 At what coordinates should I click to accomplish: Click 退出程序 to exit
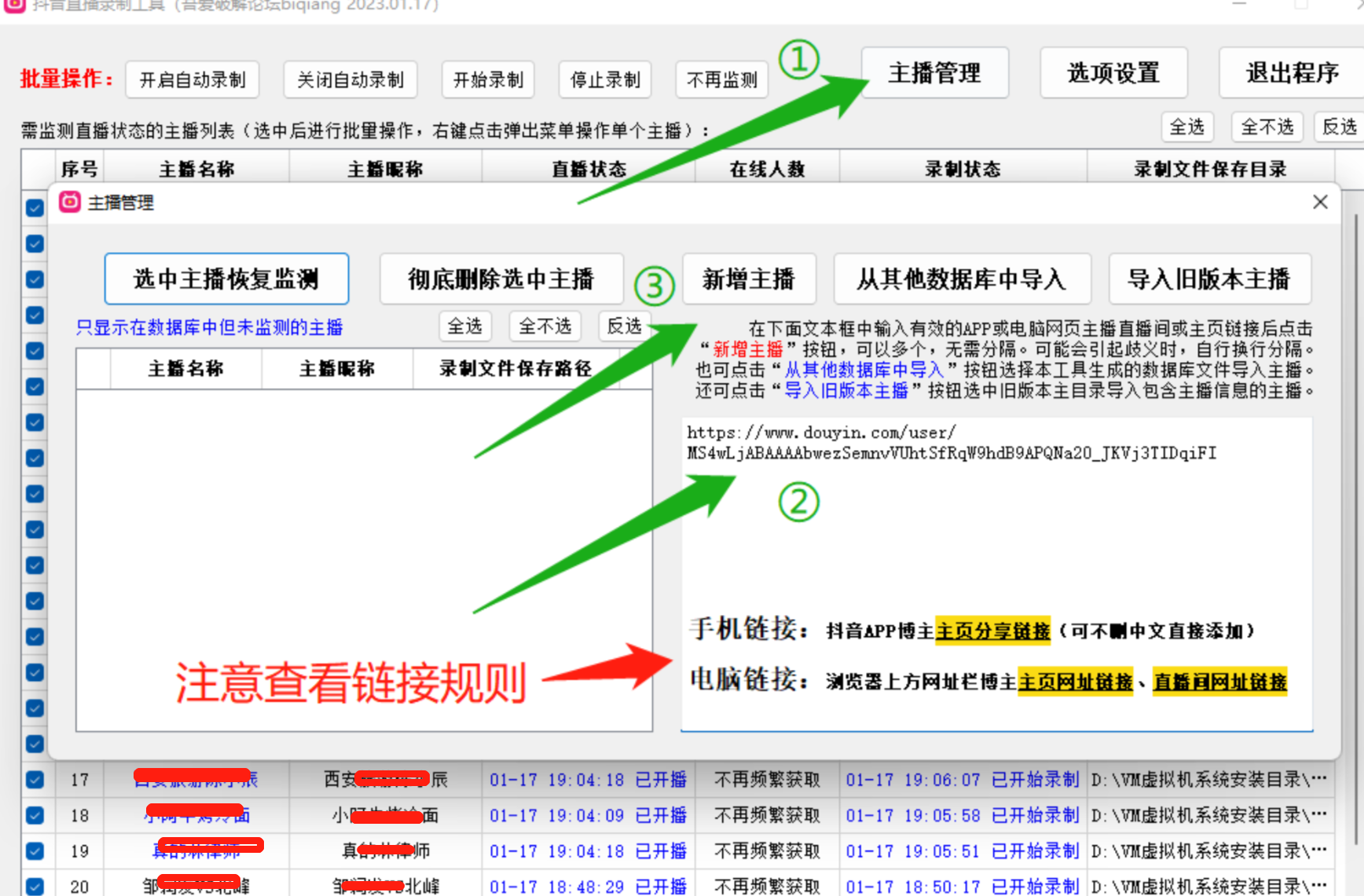point(1292,73)
